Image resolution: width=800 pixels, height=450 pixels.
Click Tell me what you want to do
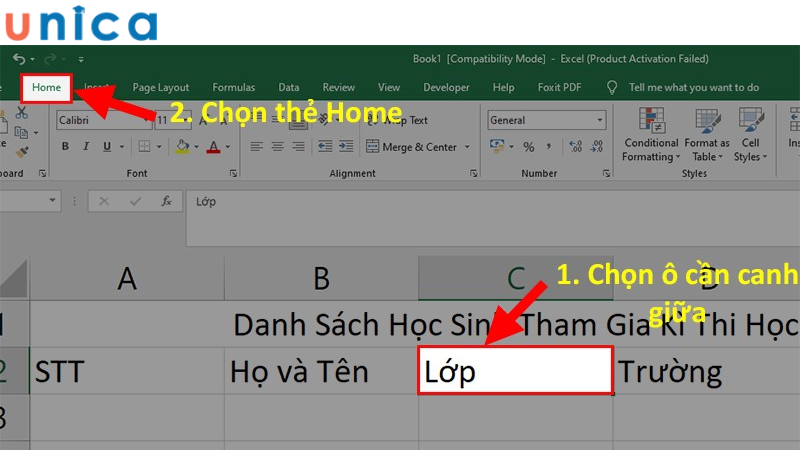tap(694, 88)
